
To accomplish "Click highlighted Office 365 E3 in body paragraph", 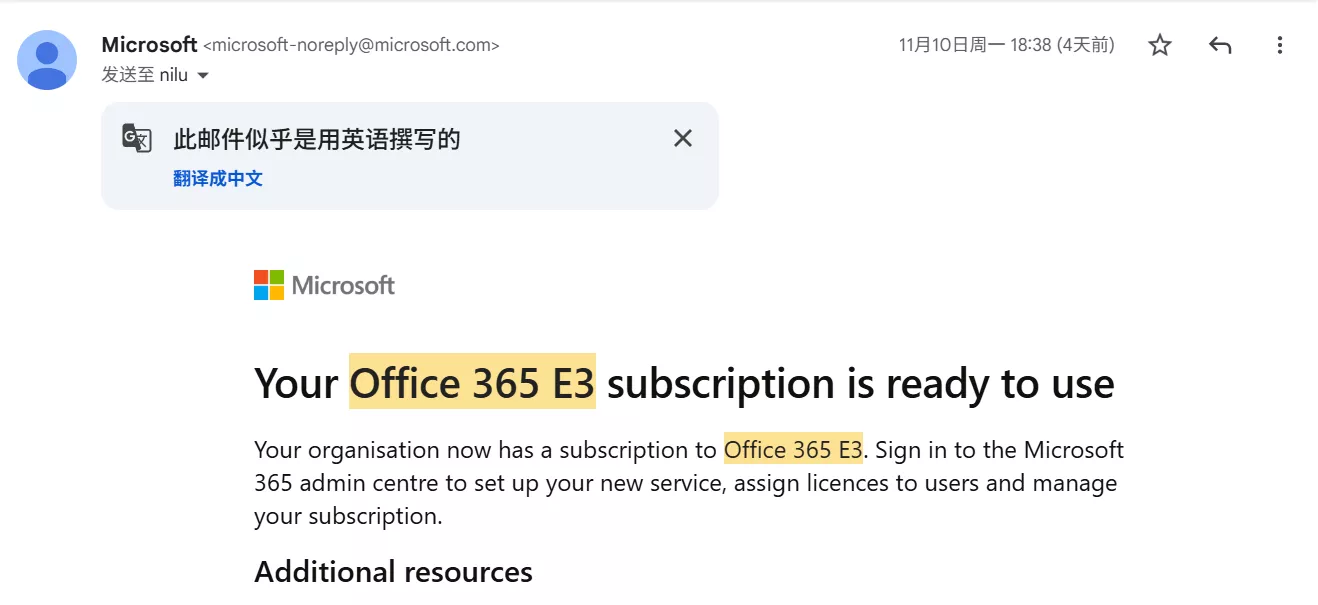I will (793, 450).
